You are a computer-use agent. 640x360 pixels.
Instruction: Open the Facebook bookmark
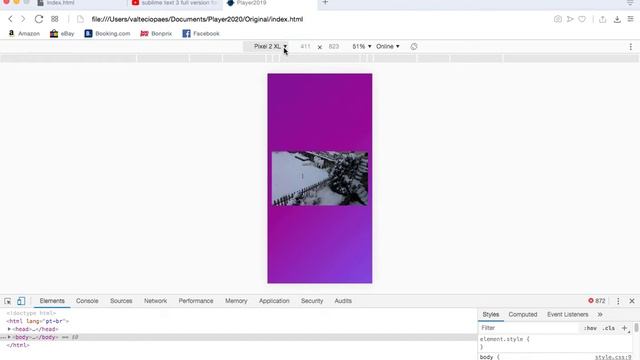pyautogui.click(x=201, y=33)
